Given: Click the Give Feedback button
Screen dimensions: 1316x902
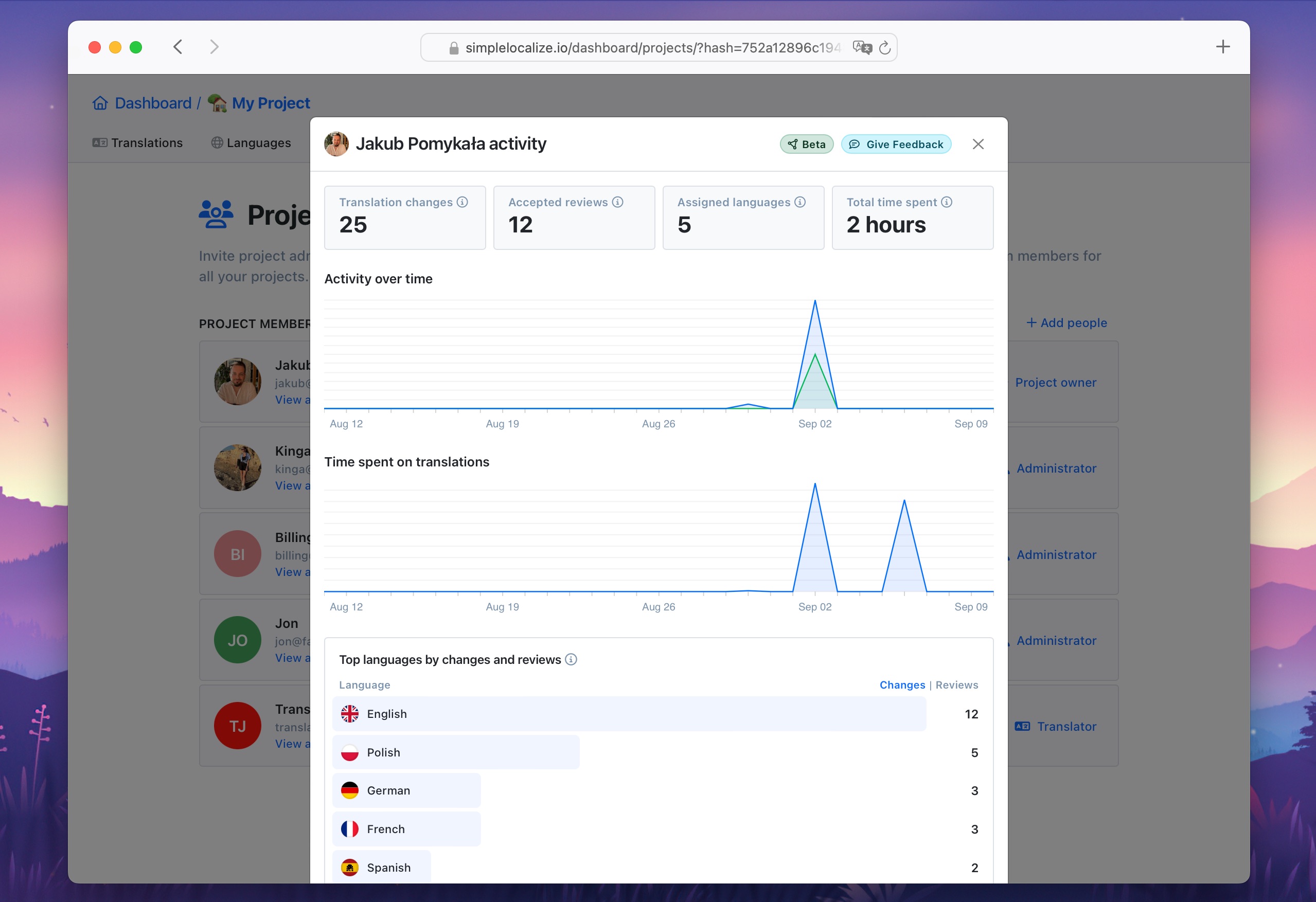Looking at the screenshot, I should pyautogui.click(x=896, y=143).
